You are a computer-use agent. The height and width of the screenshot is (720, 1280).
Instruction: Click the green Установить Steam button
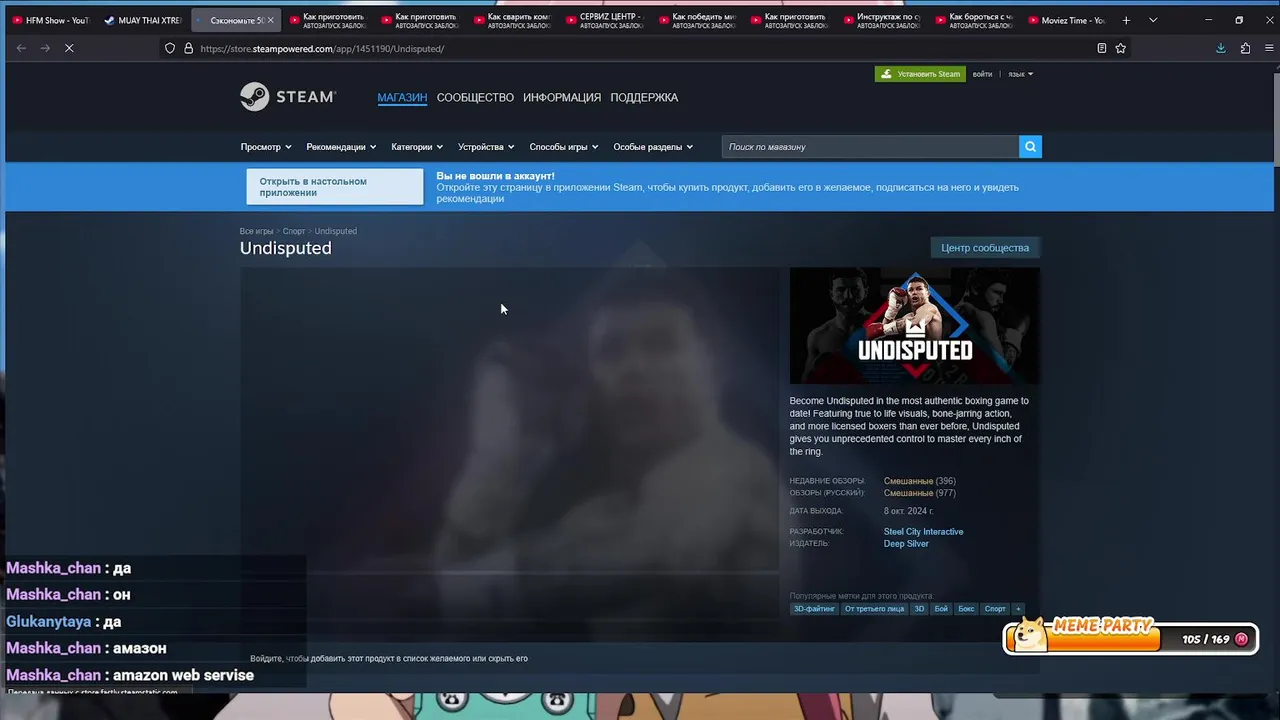click(920, 74)
